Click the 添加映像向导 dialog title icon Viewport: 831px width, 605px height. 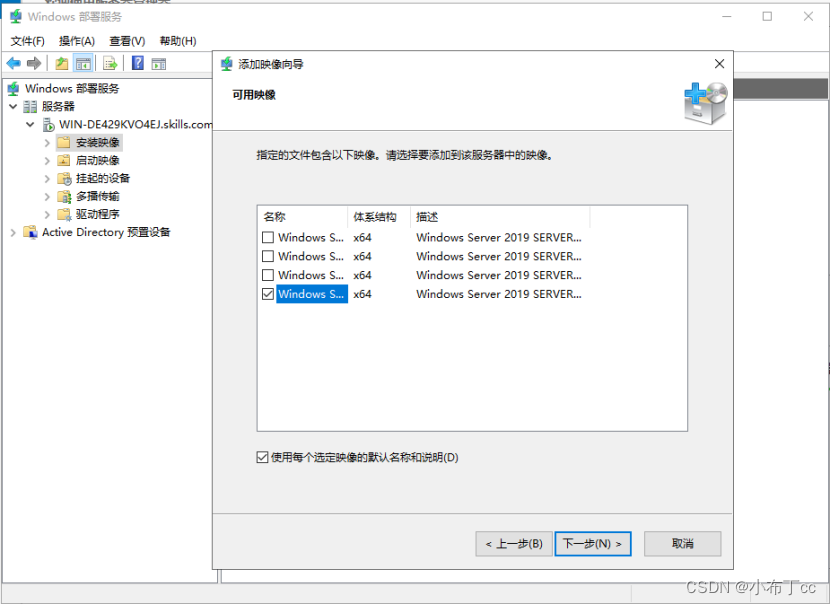226,64
